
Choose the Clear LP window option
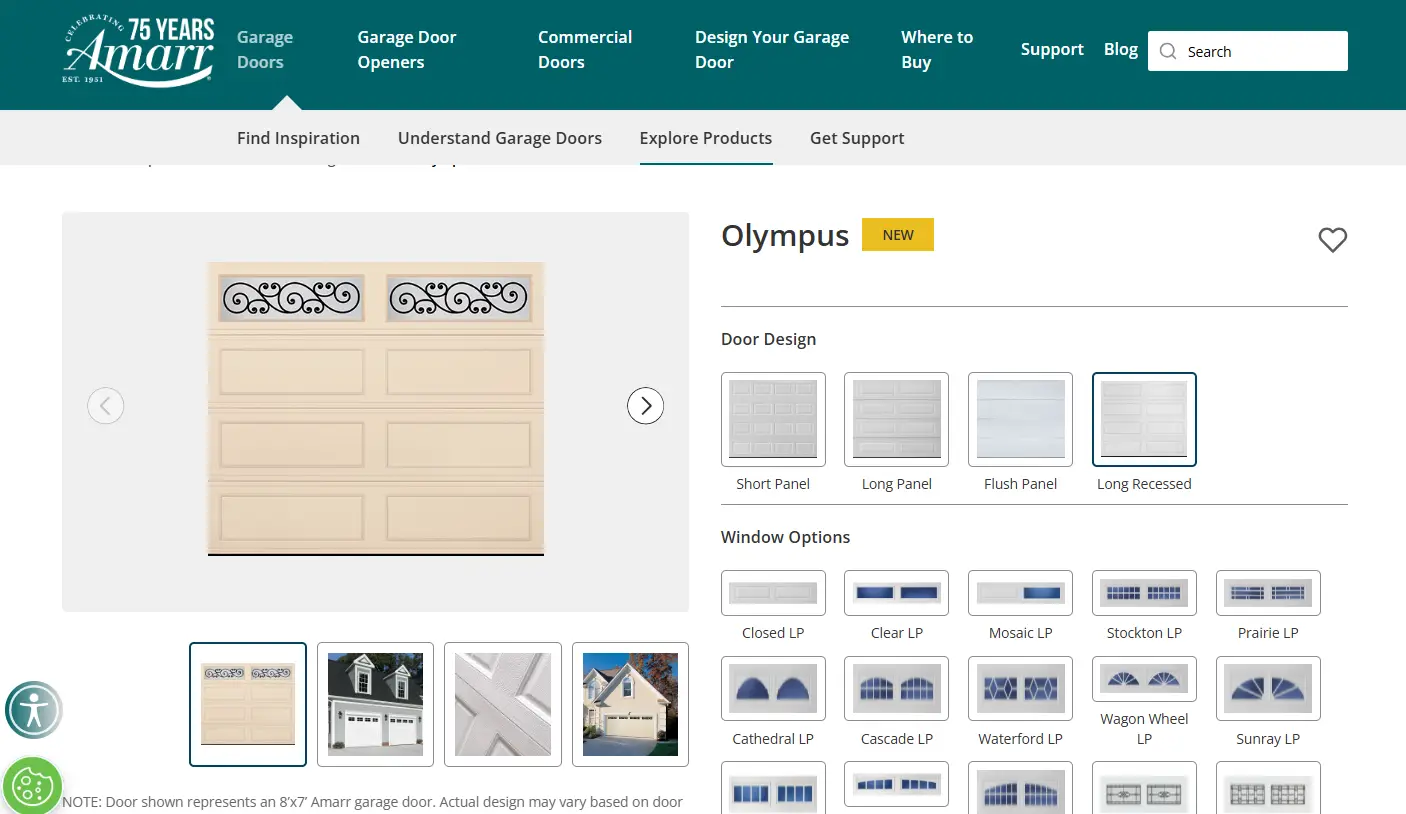tap(896, 593)
